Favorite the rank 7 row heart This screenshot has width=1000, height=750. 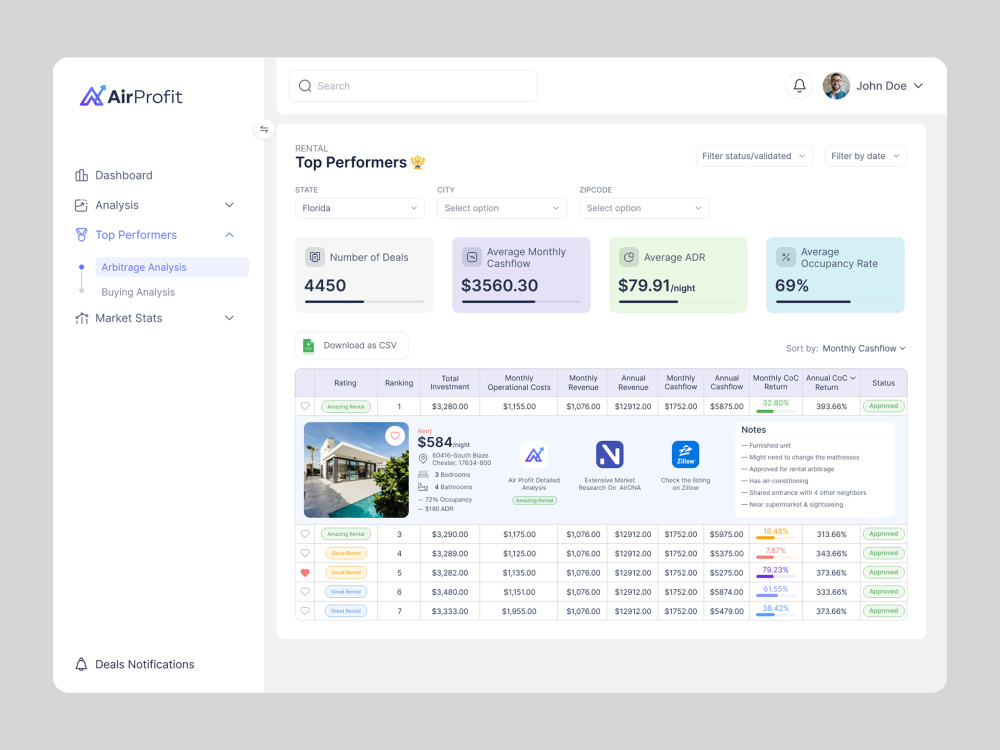pyautogui.click(x=305, y=611)
